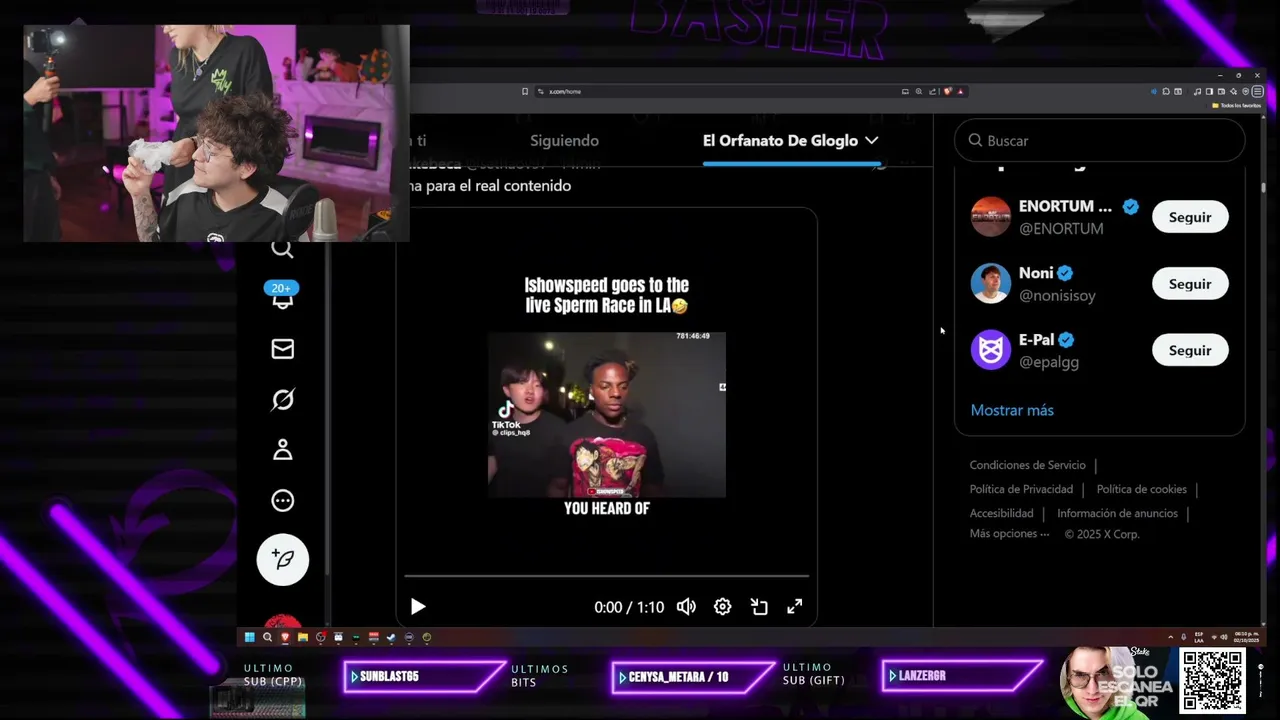Play the Ishowspeed video
Viewport: 1280px width, 720px height.
tap(418, 607)
